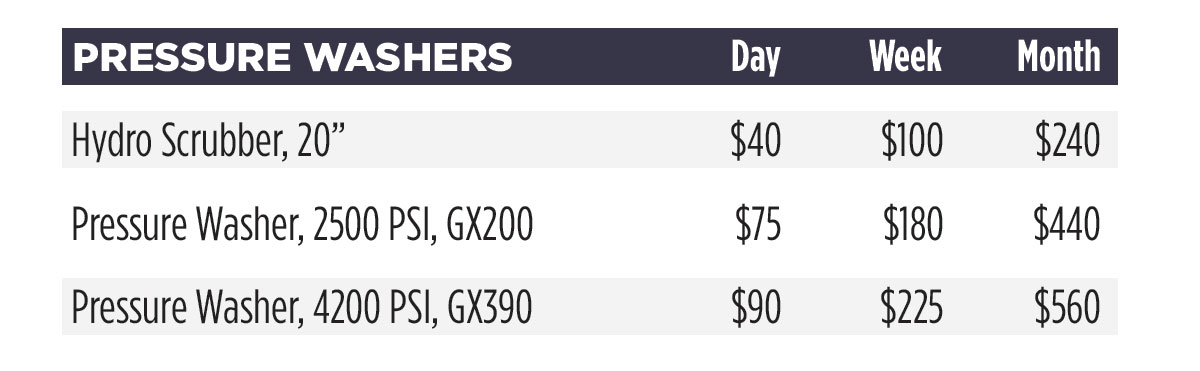Select the Hydro Scrubber table row

tap(590, 140)
